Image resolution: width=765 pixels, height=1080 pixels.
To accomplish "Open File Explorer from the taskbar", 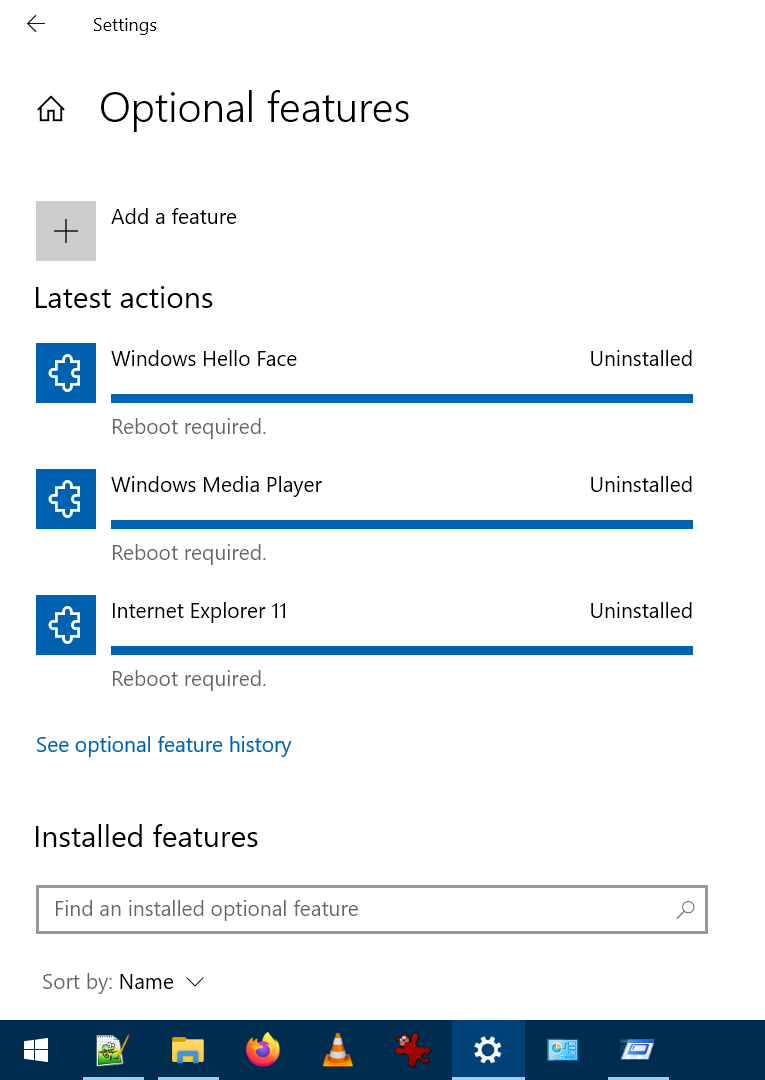I will click(x=187, y=1050).
